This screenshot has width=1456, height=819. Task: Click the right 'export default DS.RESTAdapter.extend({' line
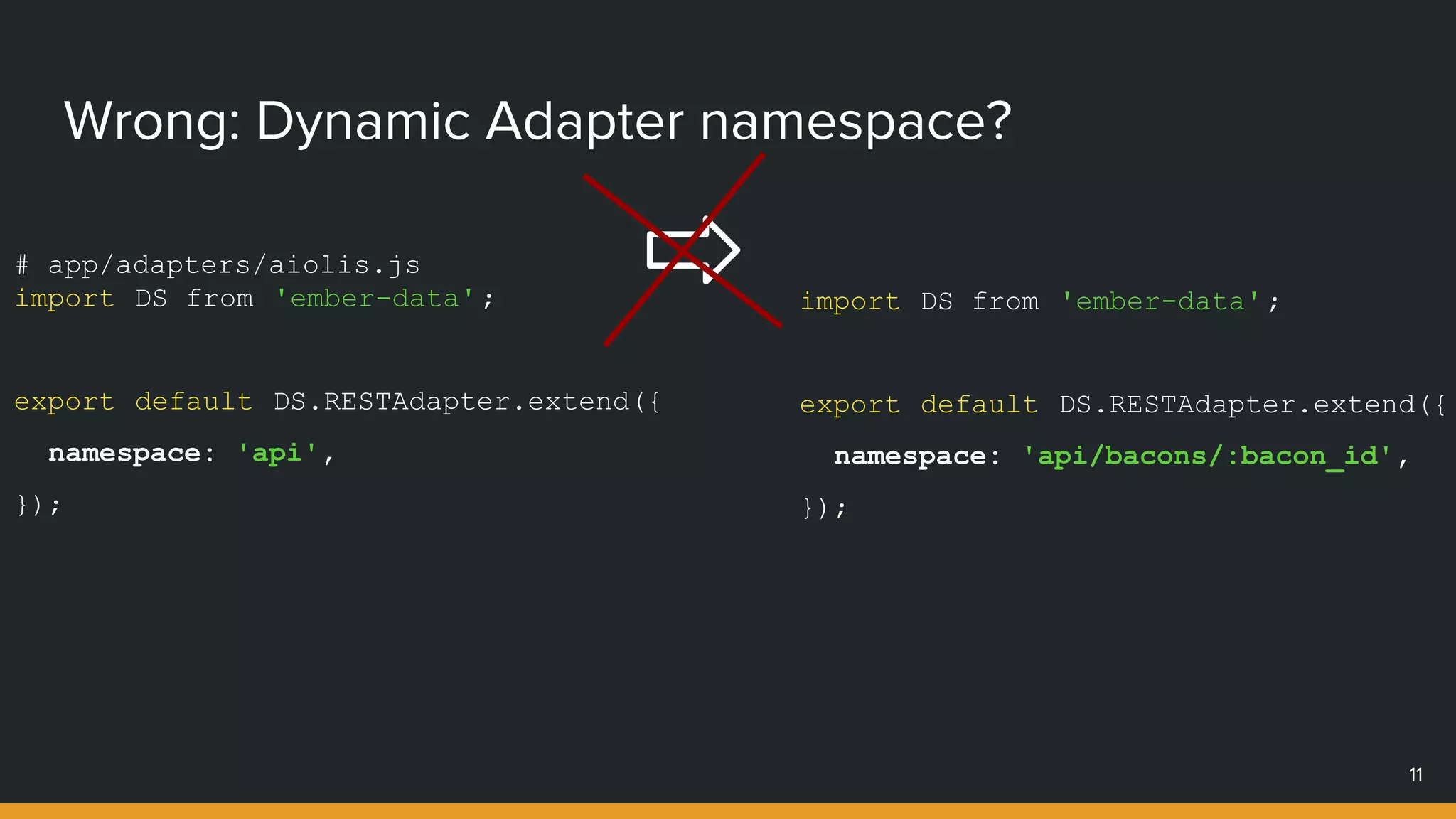[1123, 405]
